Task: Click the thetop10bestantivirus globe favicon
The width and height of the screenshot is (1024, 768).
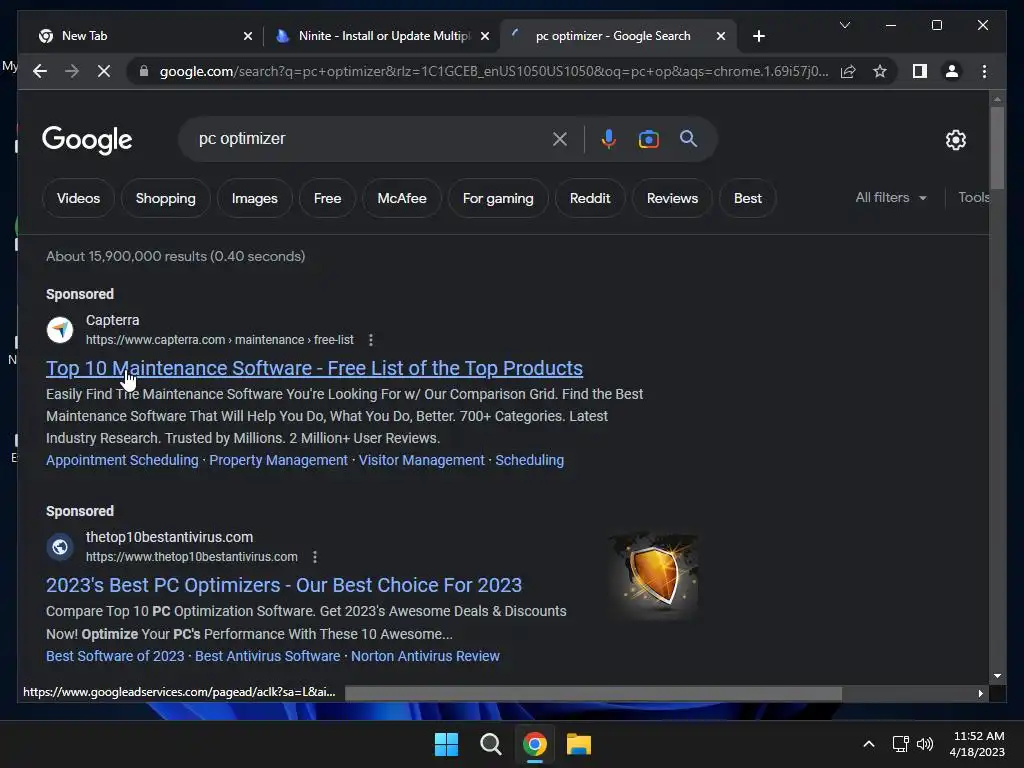Action: pyautogui.click(x=59, y=547)
